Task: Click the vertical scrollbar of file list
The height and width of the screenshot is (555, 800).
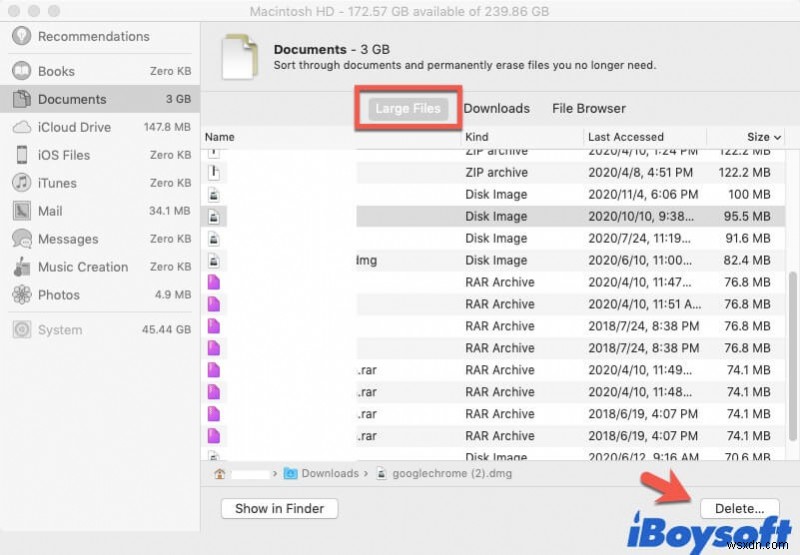Action: (792, 356)
